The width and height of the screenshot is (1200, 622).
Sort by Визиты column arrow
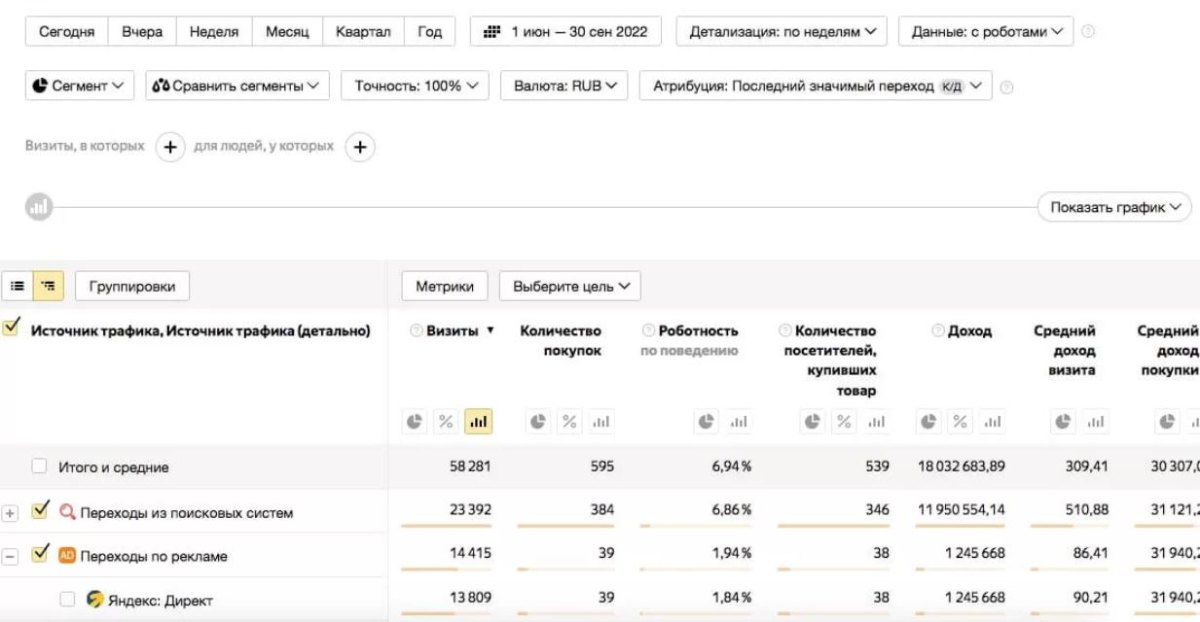click(x=490, y=331)
